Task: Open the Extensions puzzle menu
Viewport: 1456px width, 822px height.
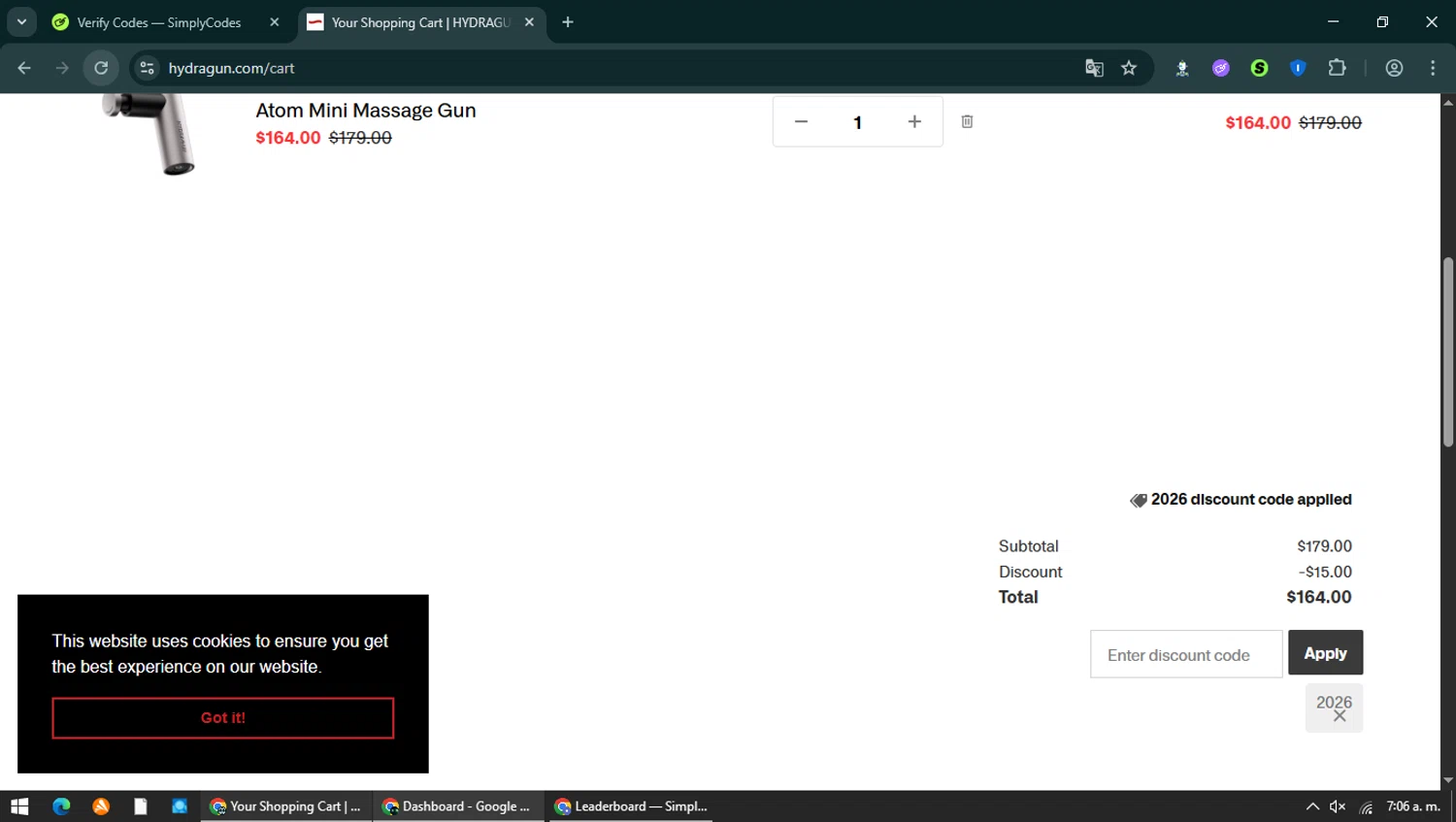Action: point(1338,68)
